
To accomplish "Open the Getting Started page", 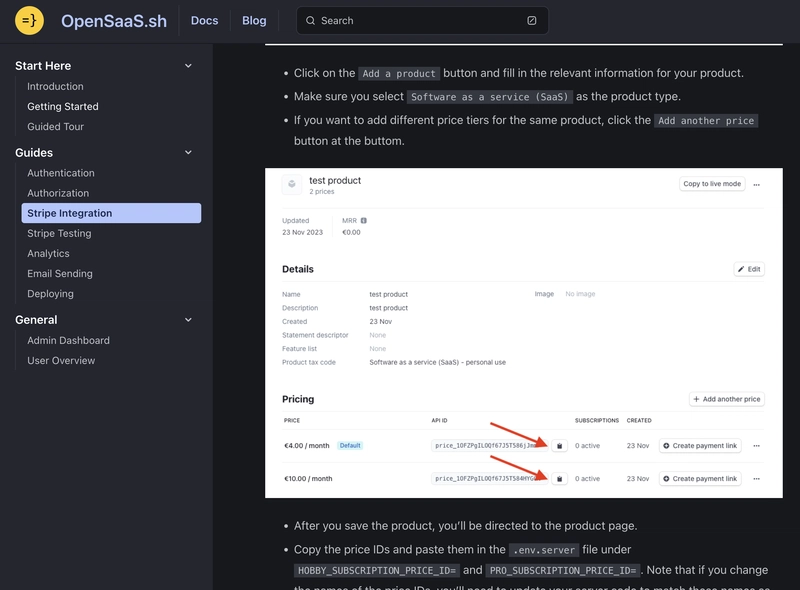I will coord(63,106).
